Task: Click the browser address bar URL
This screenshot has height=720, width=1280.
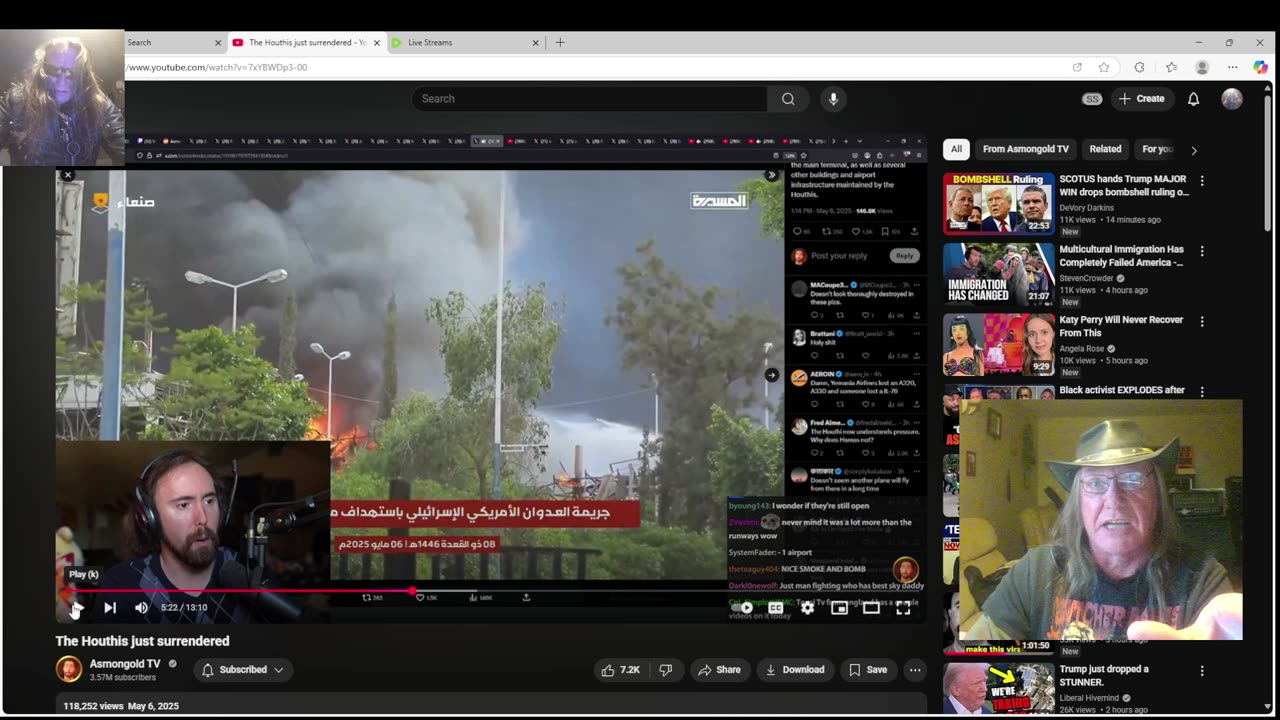Action: pyautogui.click(x=217, y=67)
